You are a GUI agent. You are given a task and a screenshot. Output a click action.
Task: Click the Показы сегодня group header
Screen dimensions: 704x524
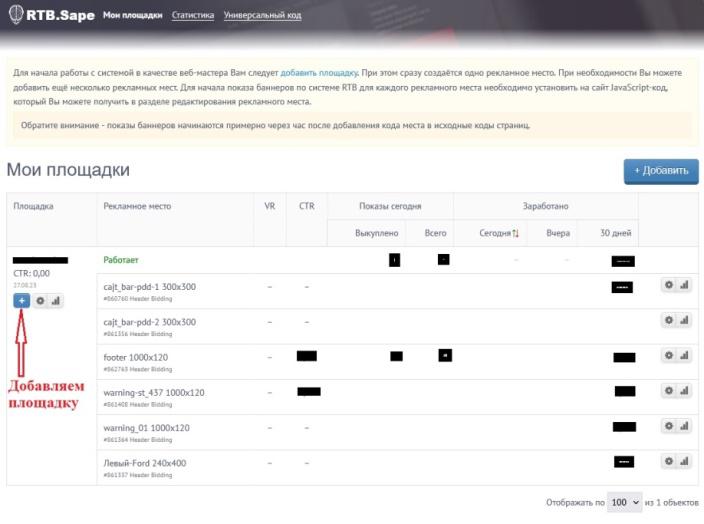[x=390, y=206]
